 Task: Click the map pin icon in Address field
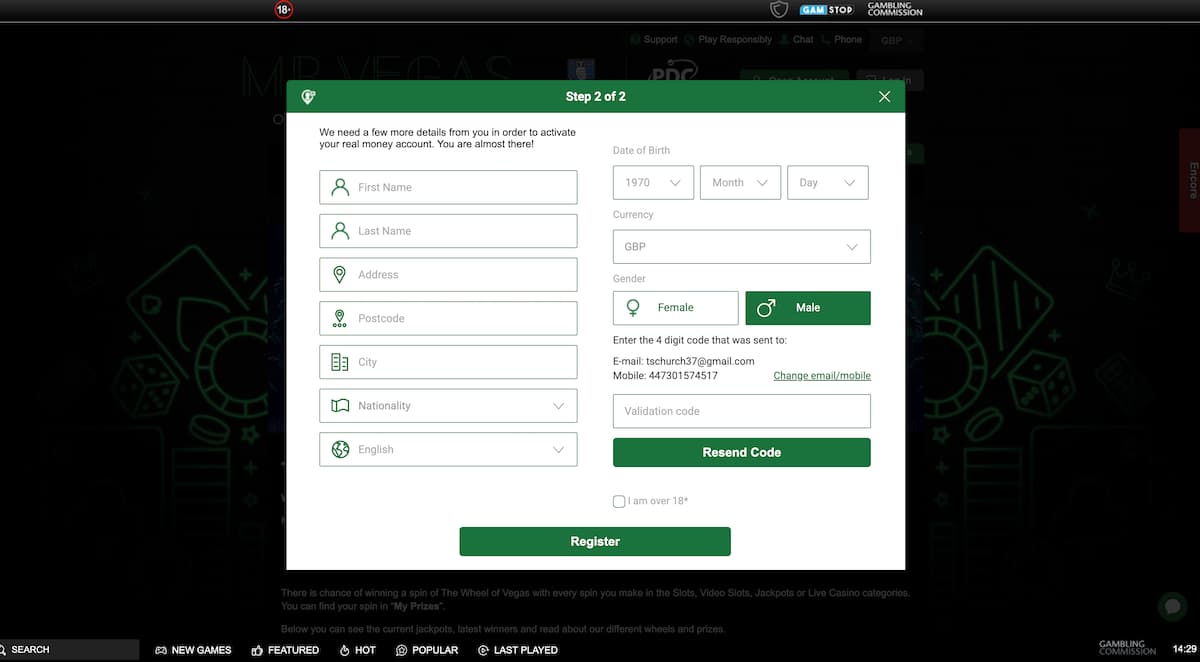point(340,274)
